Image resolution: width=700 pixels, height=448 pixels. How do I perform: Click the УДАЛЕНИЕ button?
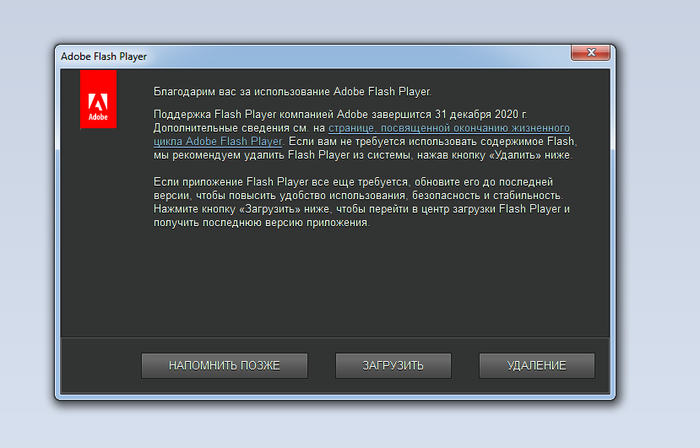(537, 365)
